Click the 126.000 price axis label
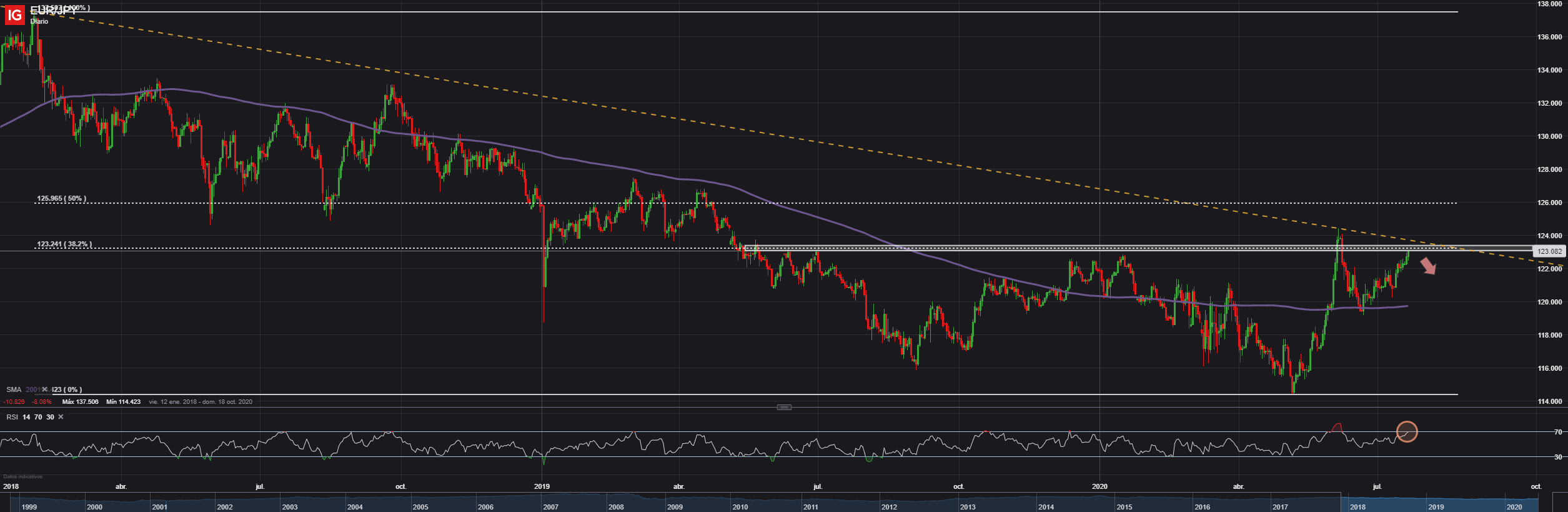This screenshot has height=512, width=1568. click(1549, 203)
